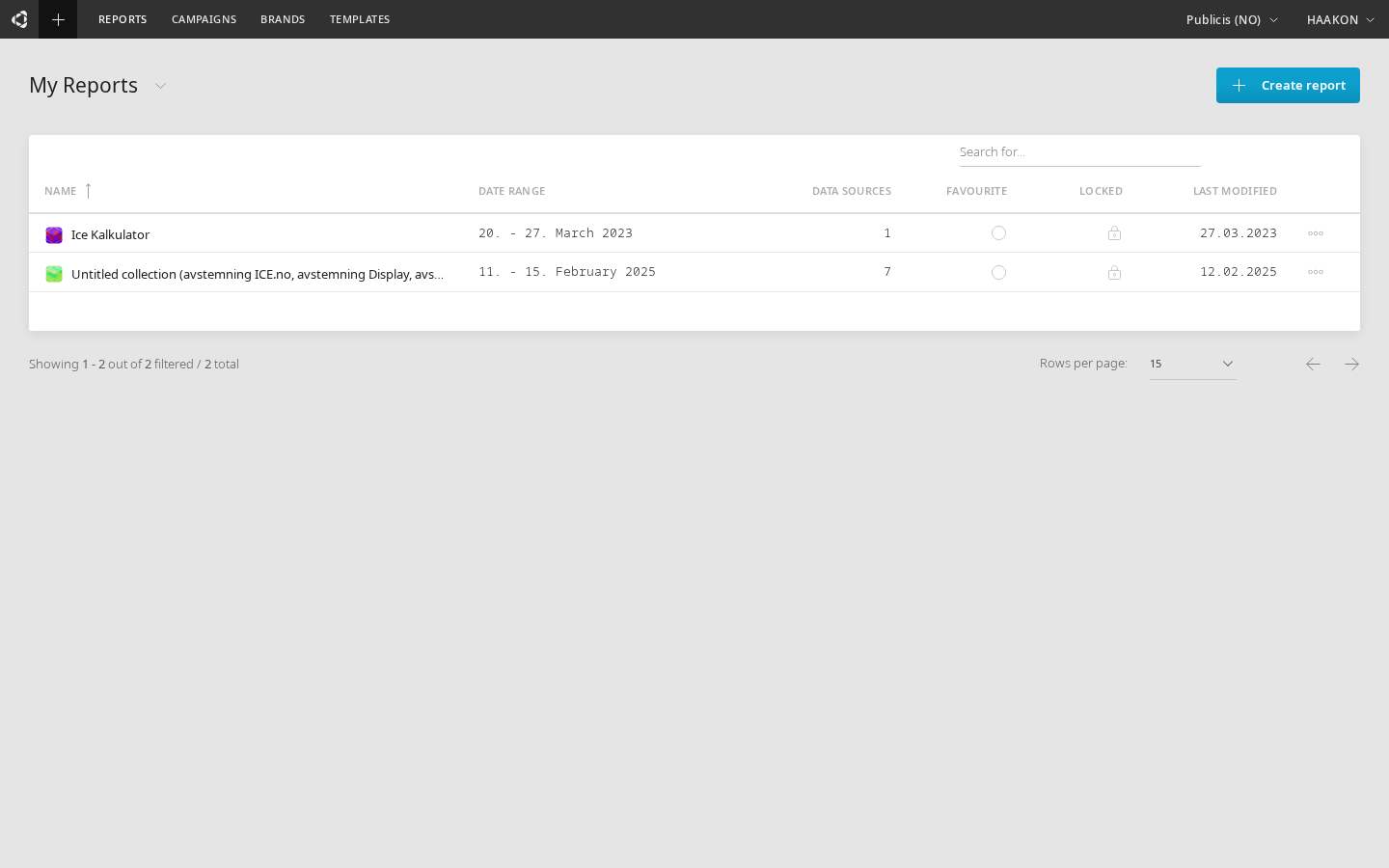
Task: Lock the Ice Kalkulator report via its padlock icon
Action: (1115, 232)
